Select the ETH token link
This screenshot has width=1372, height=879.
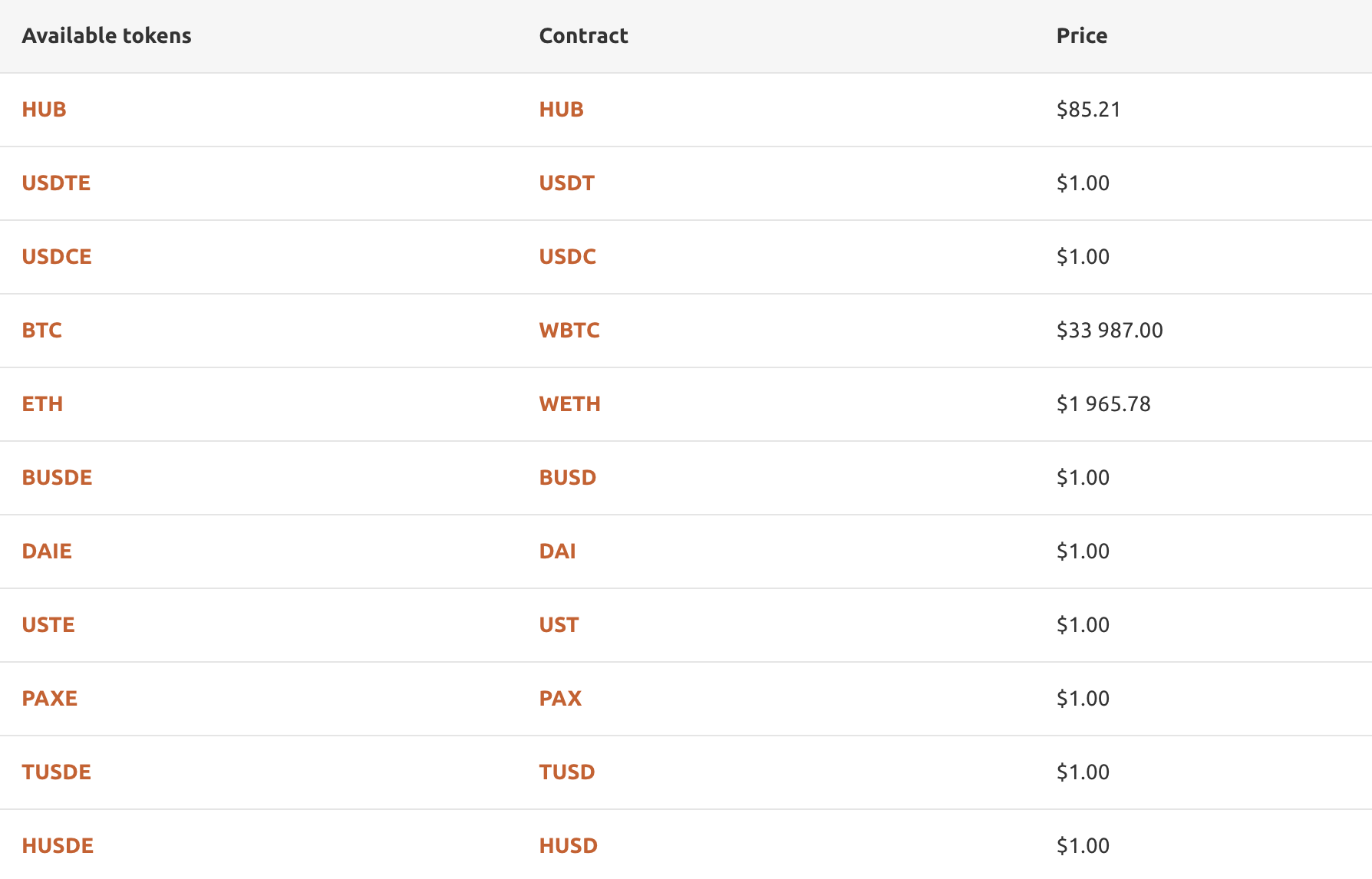(x=42, y=404)
